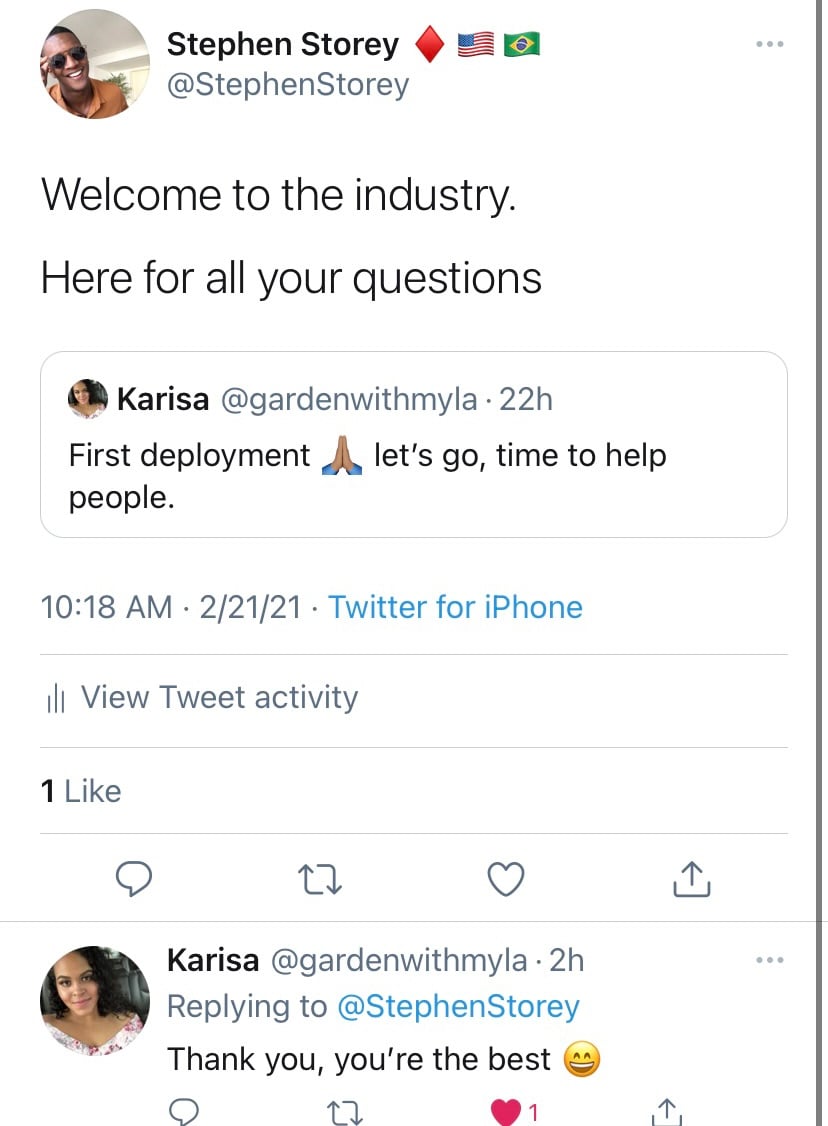Open more options for Karisa's reply
This screenshot has width=828, height=1126.
(769, 961)
